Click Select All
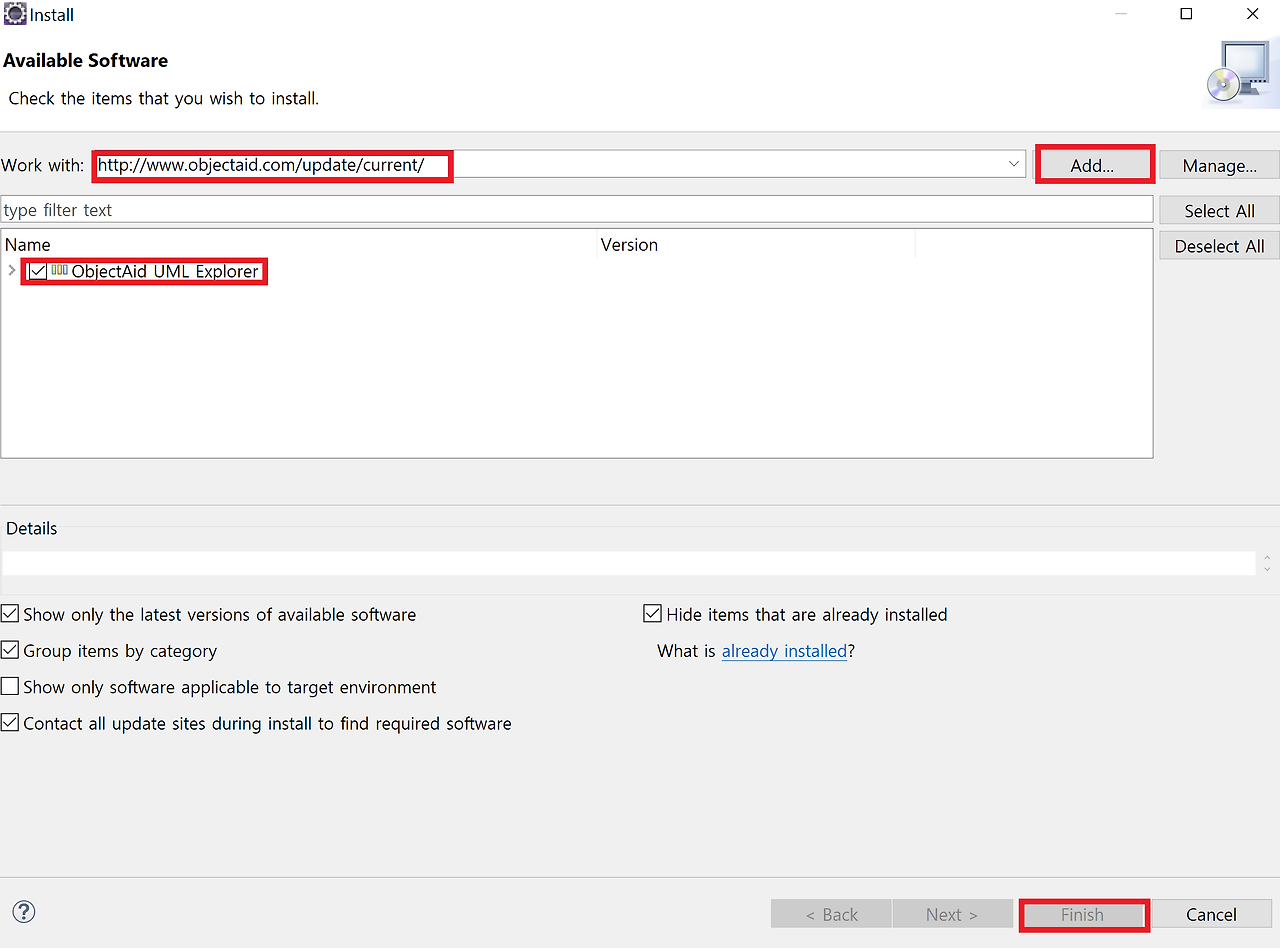Viewport: 1280px width, 948px height. pos(1218,210)
